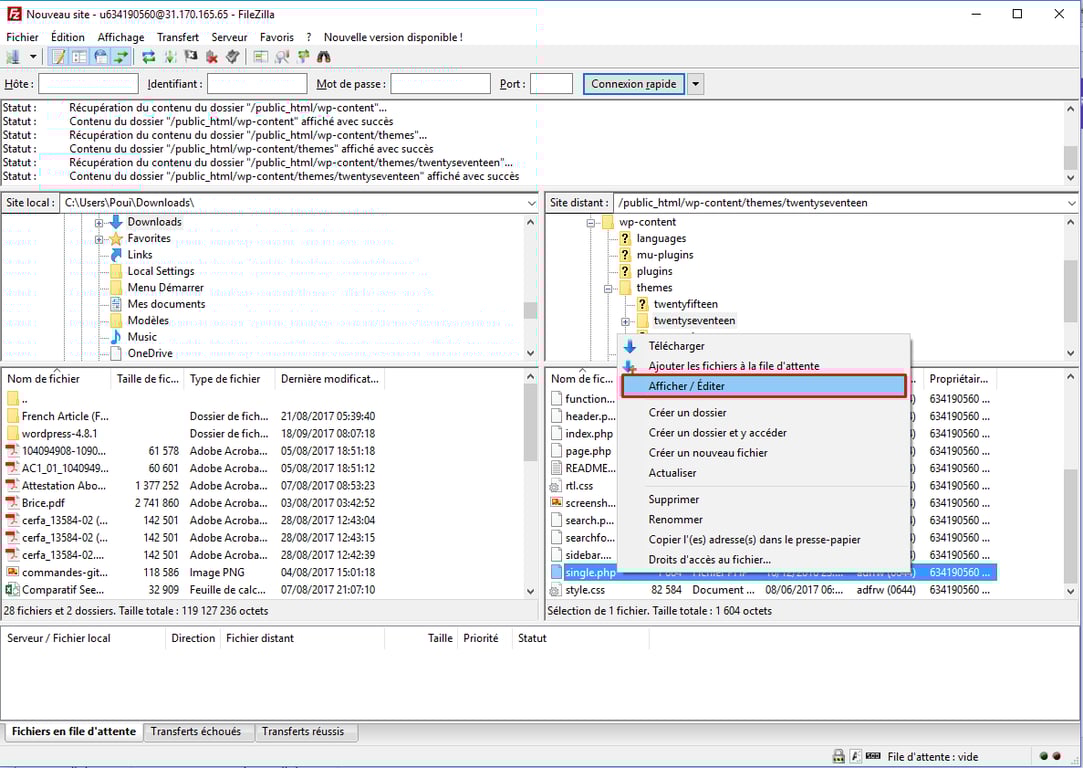
Task: Open the Transfert menu
Action: coord(178,36)
